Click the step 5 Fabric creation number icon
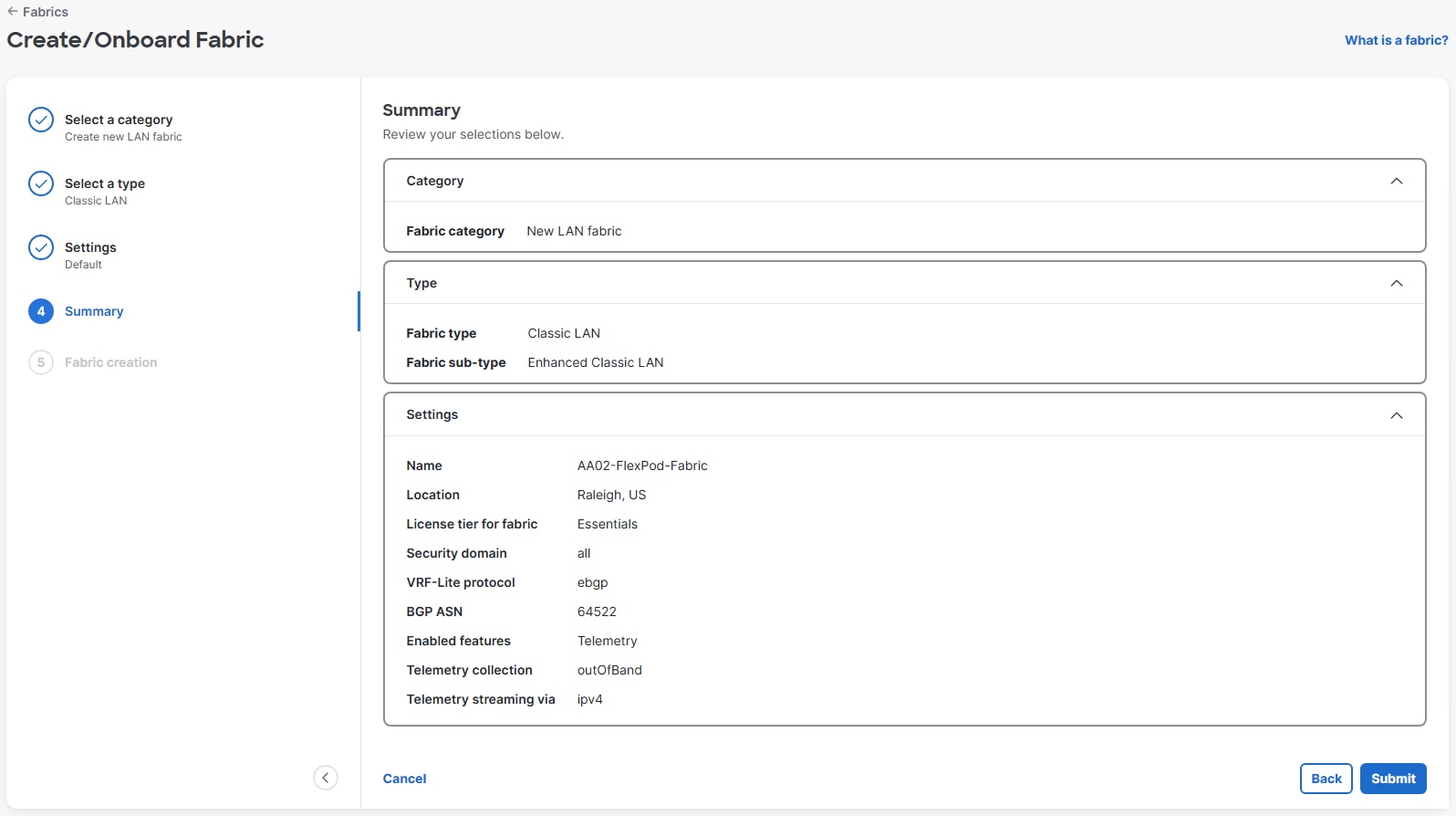 [41, 362]
